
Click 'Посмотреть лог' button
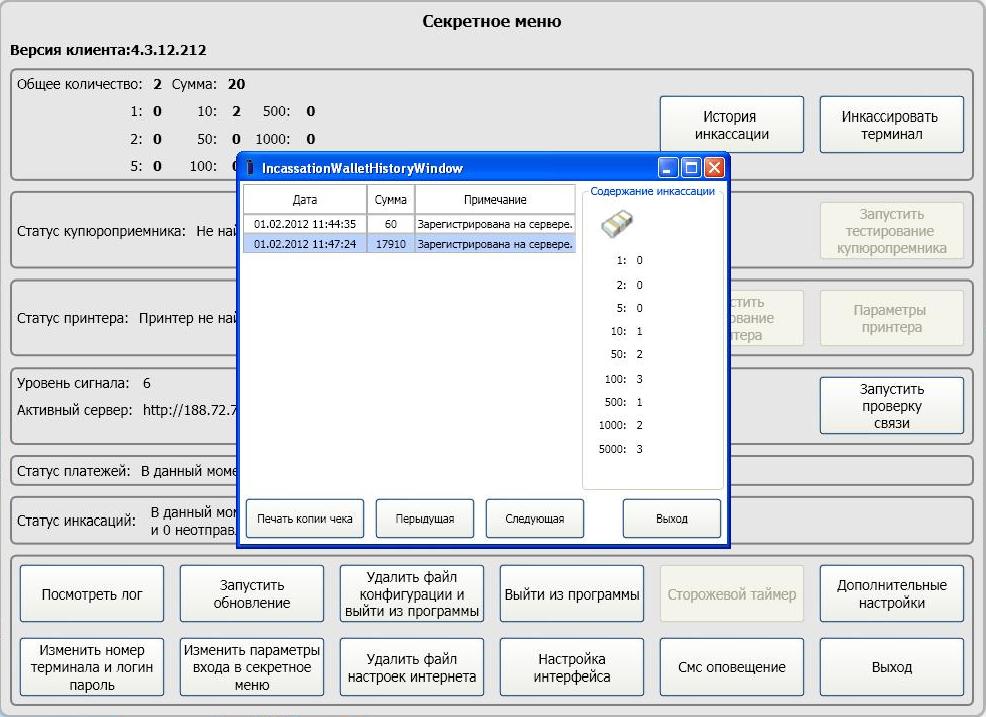[92, 594]
